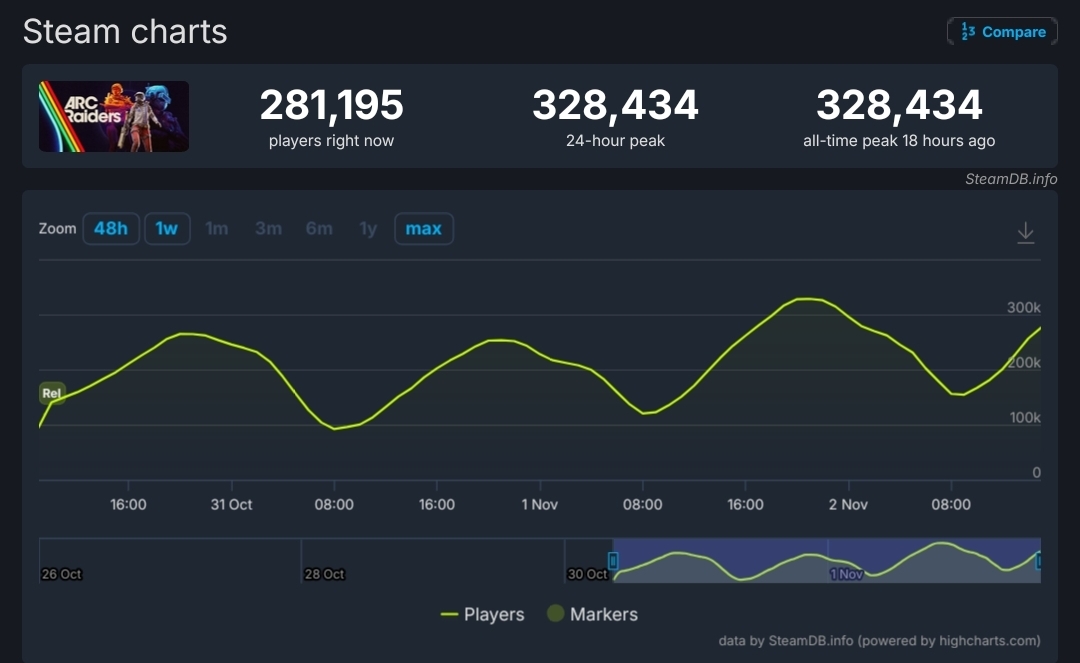Click the 31 Oct axis label
Viewport: 1080px width, 663px height.
point(231,505)
